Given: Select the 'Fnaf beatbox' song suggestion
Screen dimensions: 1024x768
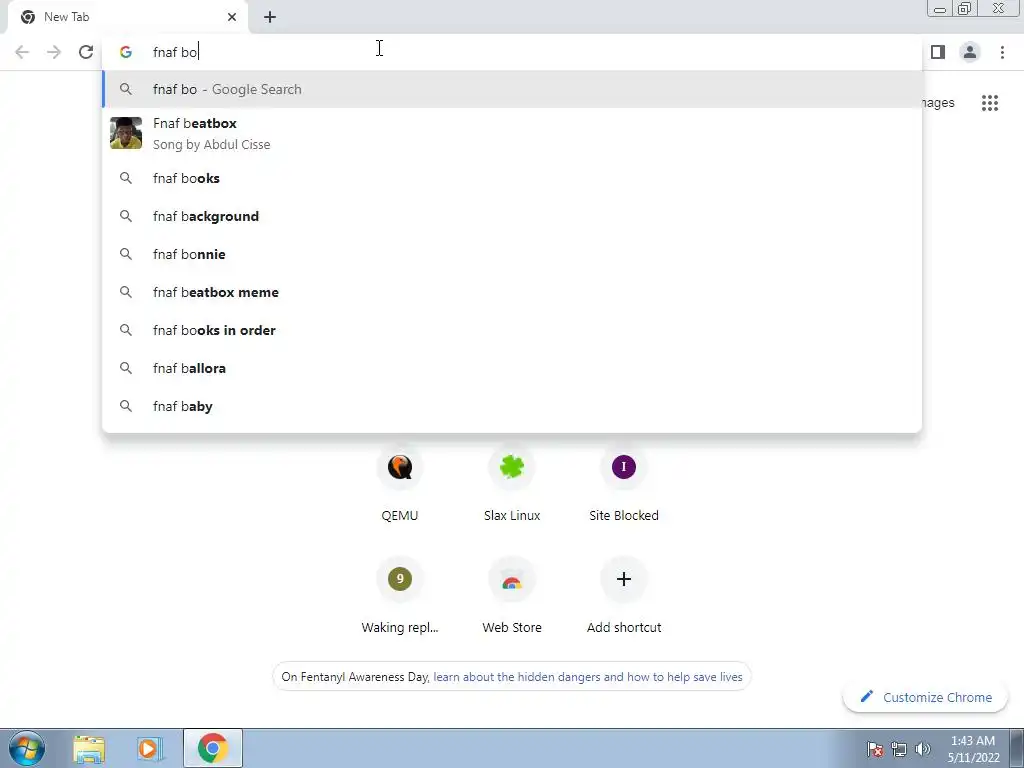Looking at the screenshot, I should 513,133.
